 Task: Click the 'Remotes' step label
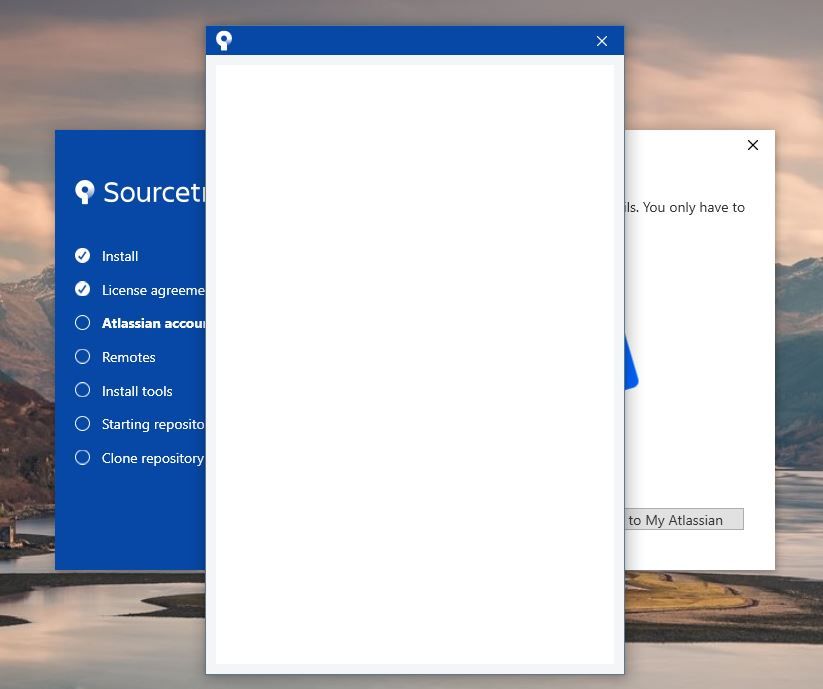(129, 357)
